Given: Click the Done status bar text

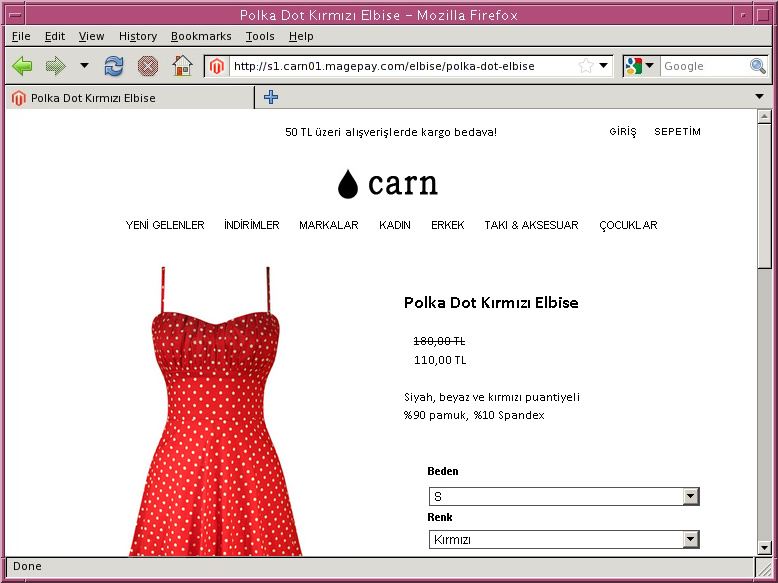Looking at the screenshot, I should click(x=27, y=567).
